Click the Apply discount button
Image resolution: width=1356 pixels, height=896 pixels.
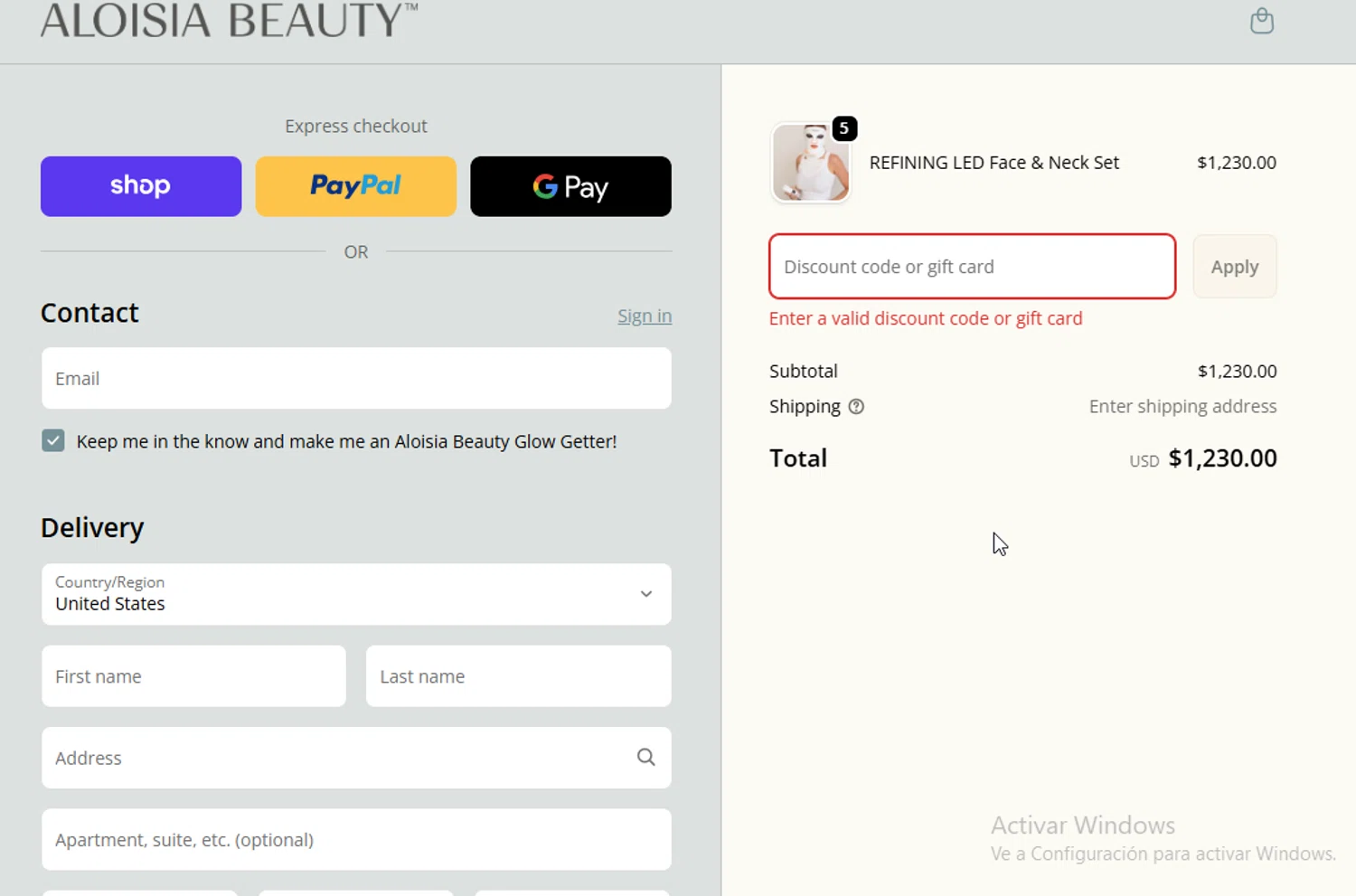1235,267
